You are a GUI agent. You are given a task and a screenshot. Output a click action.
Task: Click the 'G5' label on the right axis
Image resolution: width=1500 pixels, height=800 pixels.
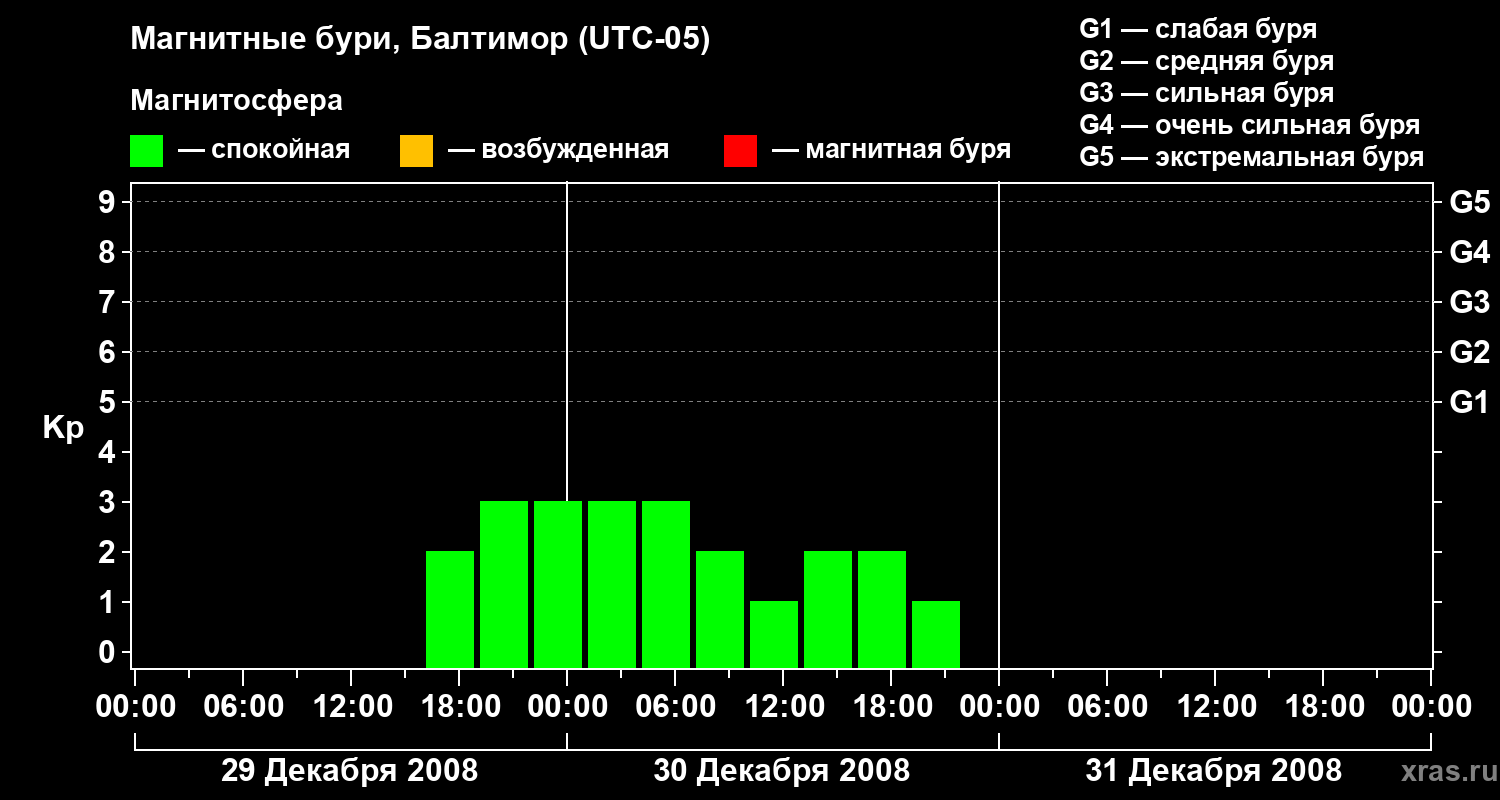pos(1470,202)
